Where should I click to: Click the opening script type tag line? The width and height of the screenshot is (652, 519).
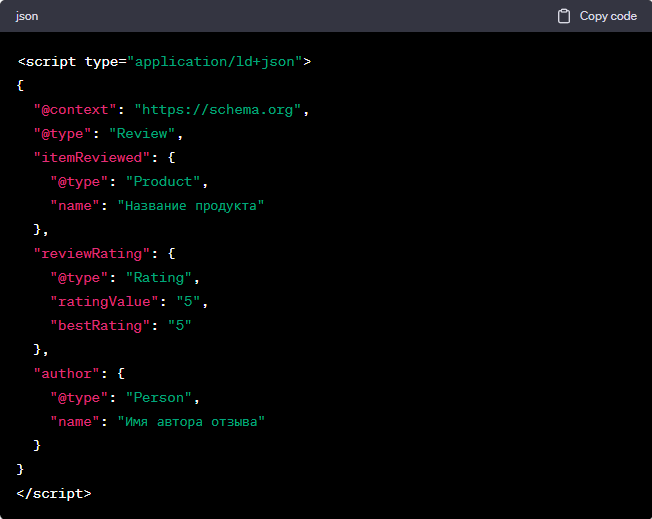pos(164,62)
